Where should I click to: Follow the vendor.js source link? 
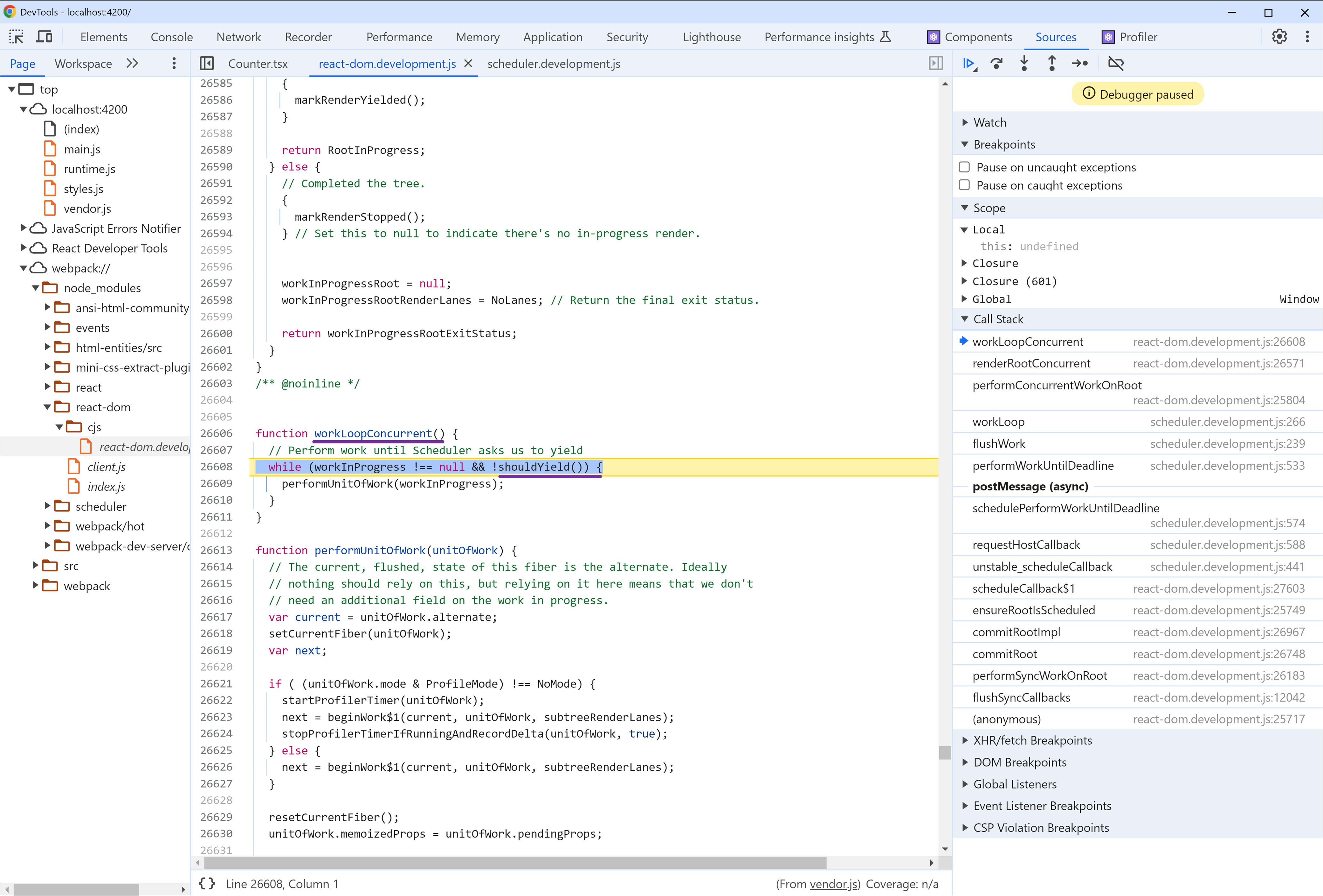click(x=833, y=884)
